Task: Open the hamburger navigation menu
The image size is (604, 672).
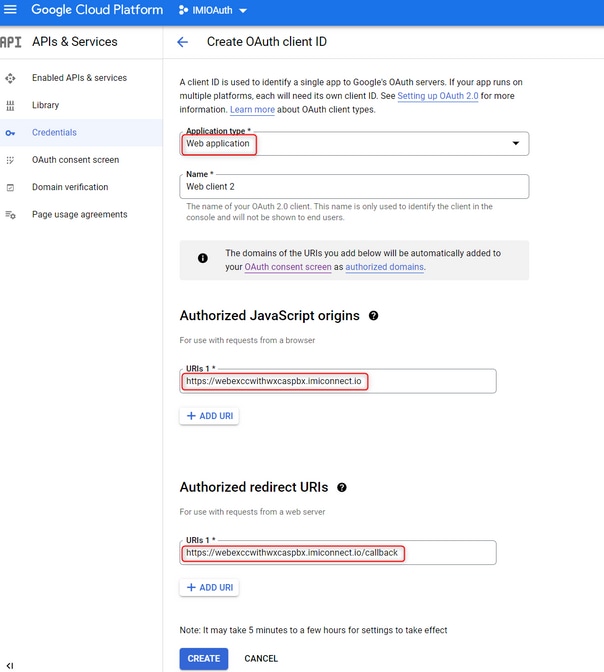Action: coord(10,9)
